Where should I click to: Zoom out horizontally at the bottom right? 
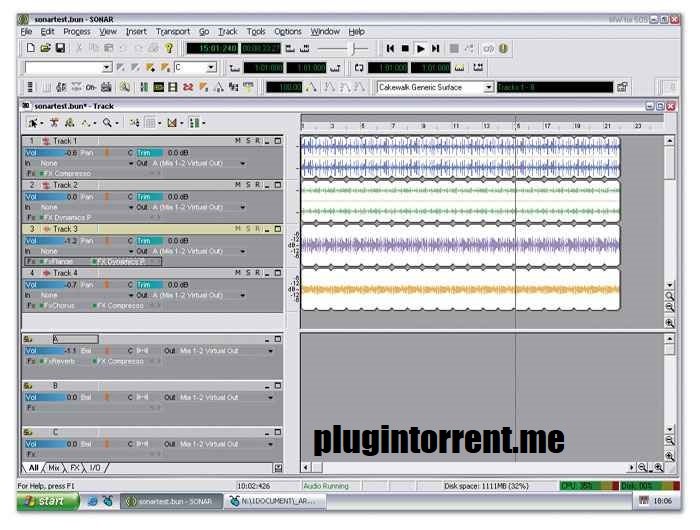pos(642,467)
